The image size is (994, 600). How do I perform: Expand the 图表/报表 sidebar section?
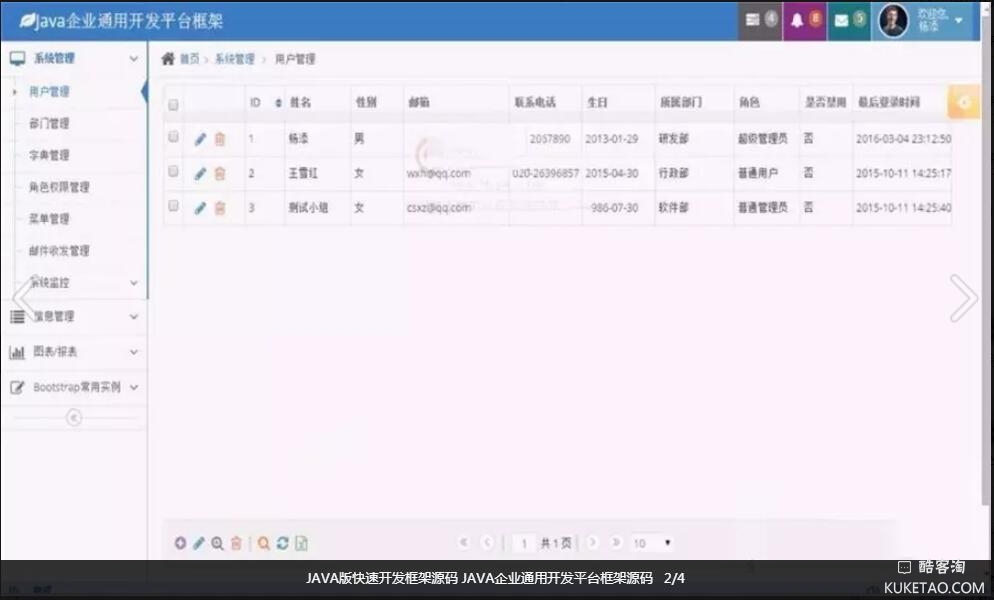(x=74, y=352)
